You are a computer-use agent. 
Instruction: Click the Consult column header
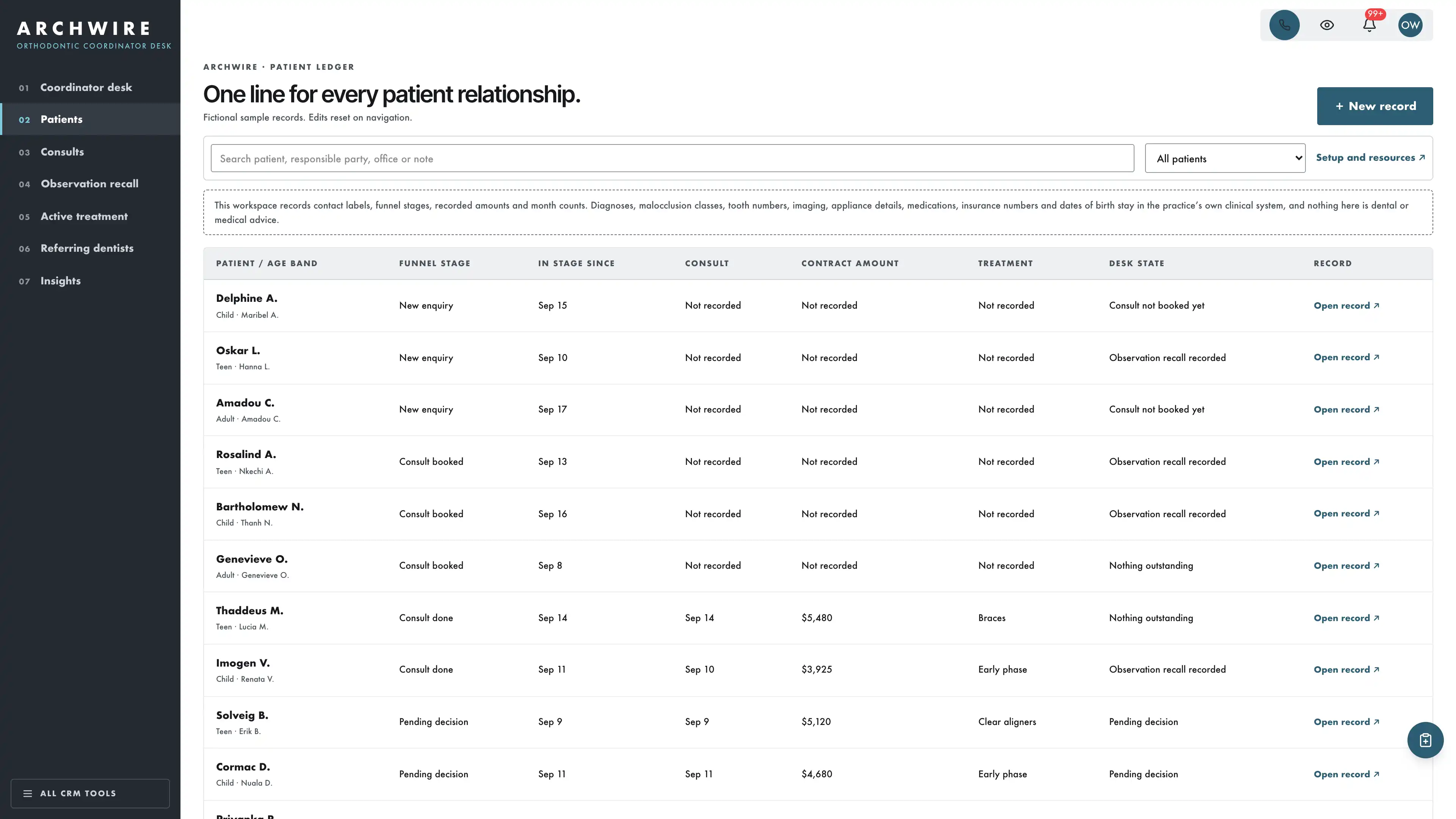point(706,264)
